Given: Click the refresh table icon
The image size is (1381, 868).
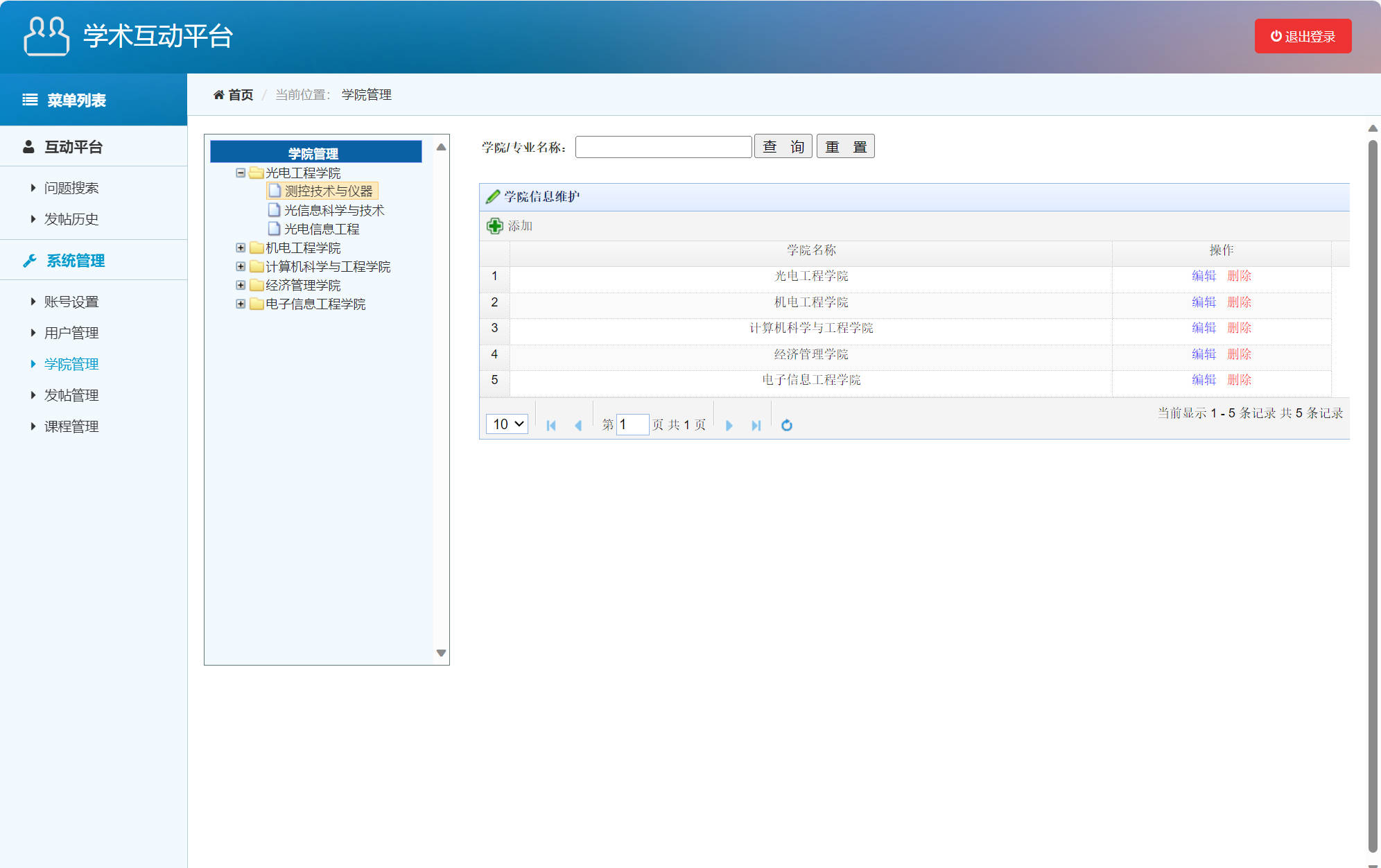Looking at the screenshot, I should click(786, 425).
